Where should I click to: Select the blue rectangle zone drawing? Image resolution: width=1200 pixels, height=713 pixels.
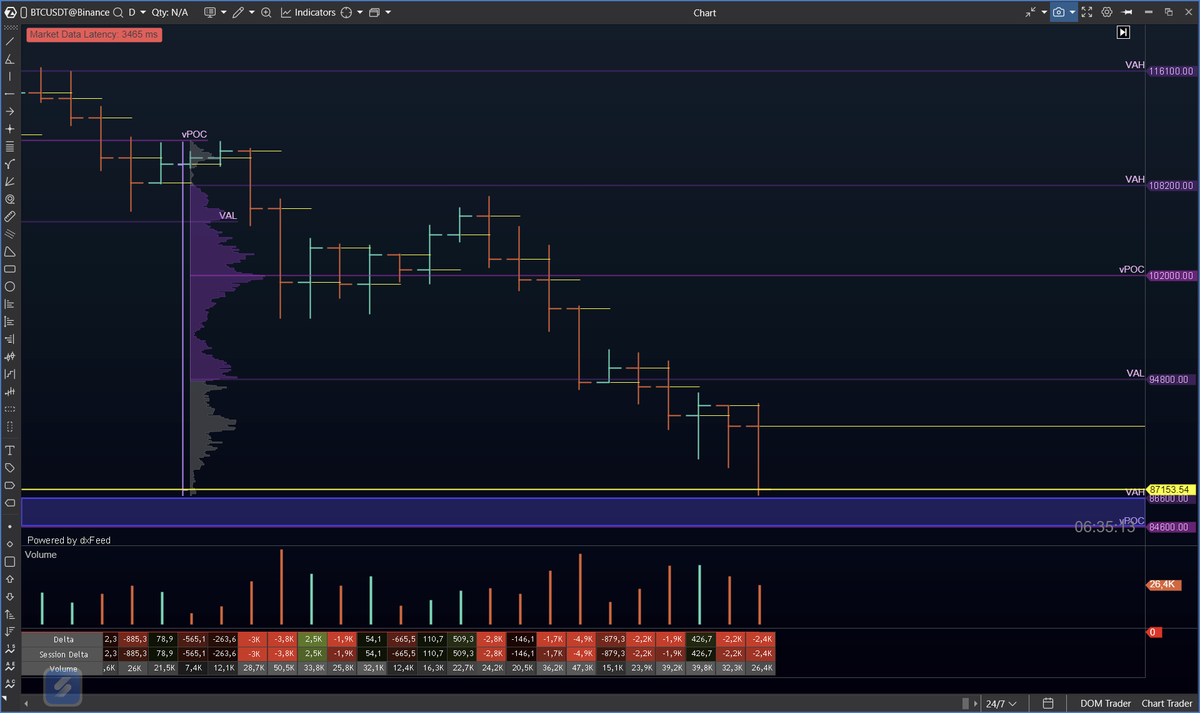pos(583,512)
